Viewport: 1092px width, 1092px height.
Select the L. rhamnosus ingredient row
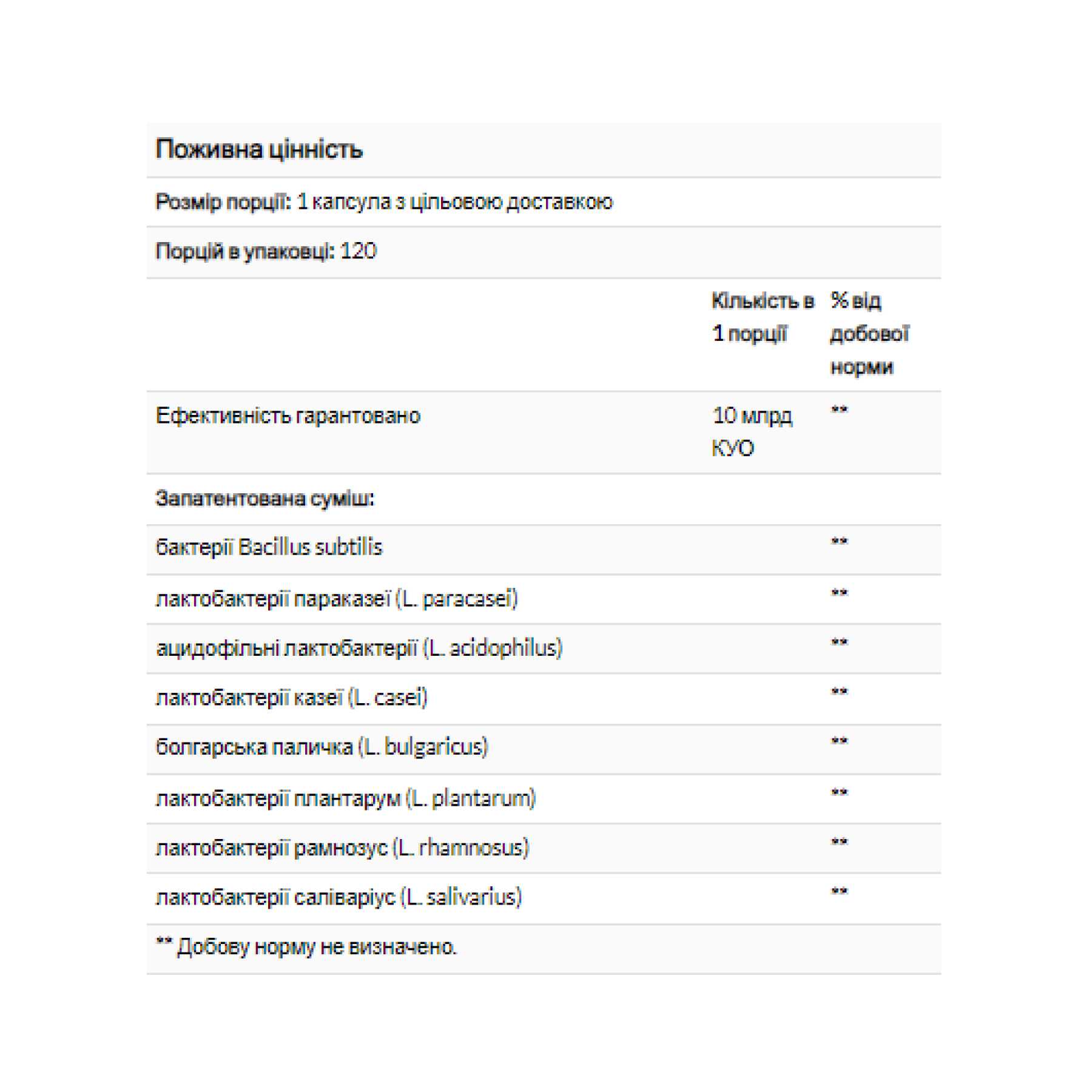point(343,848)
